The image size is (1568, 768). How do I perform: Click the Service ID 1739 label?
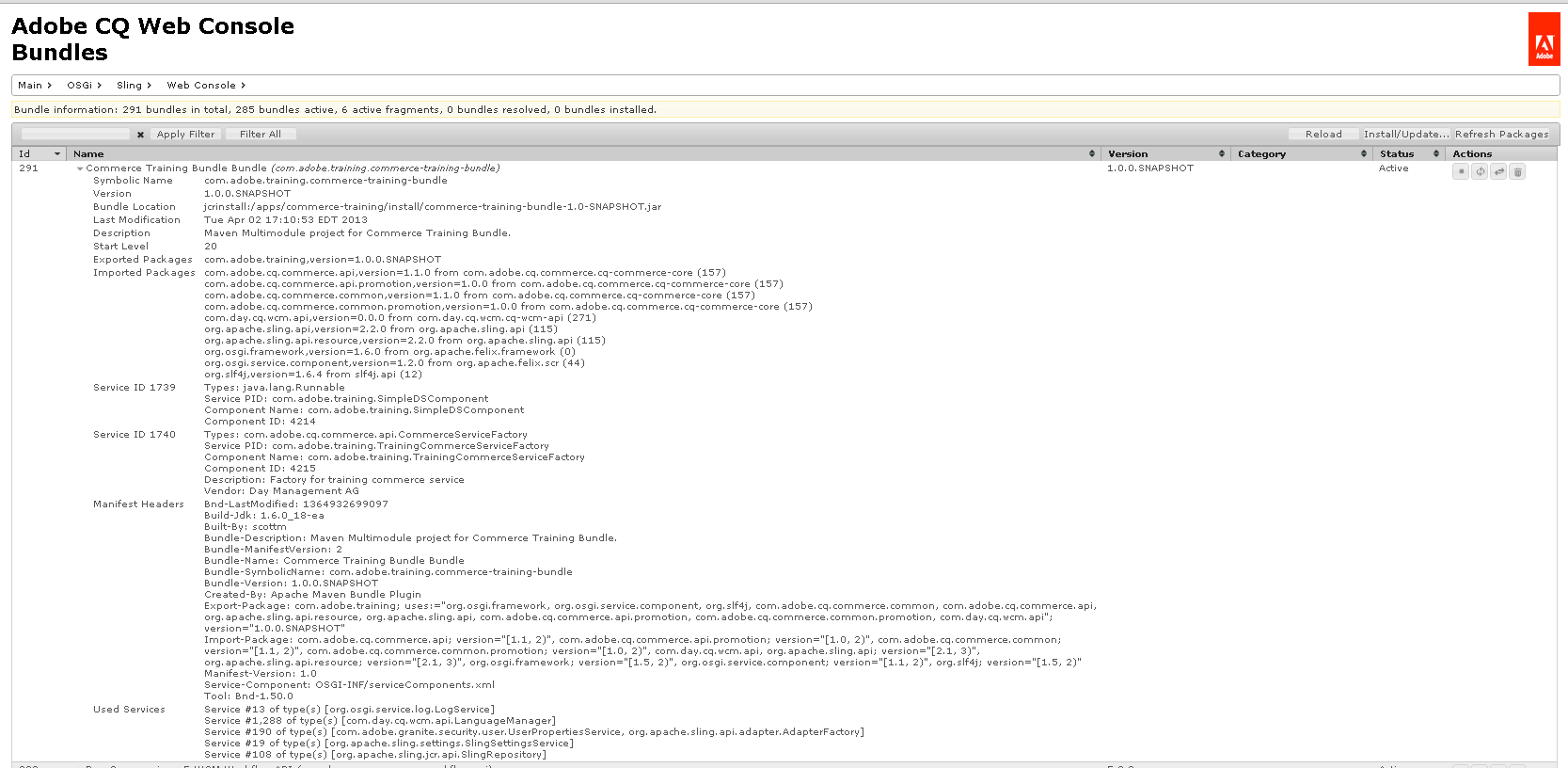point(134,388)
